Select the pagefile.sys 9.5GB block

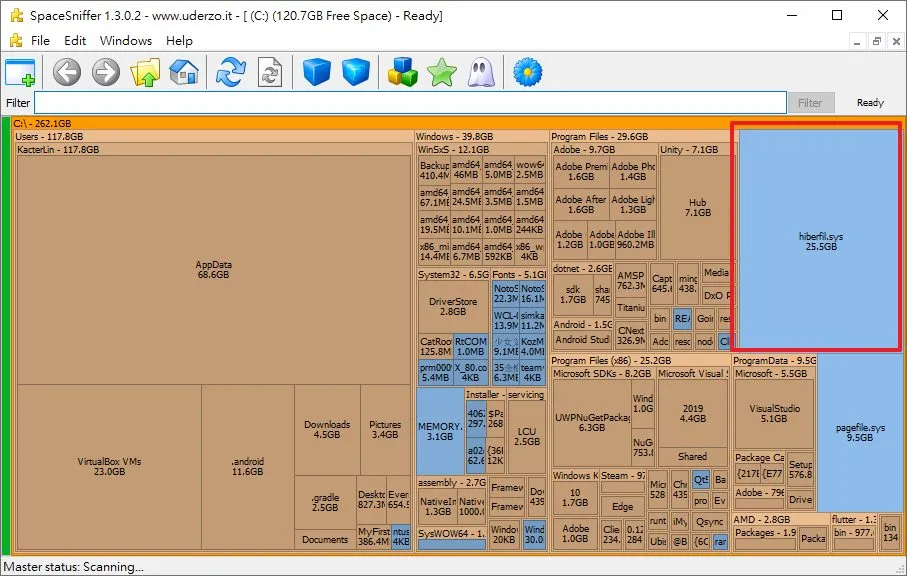tap(860, 433)
